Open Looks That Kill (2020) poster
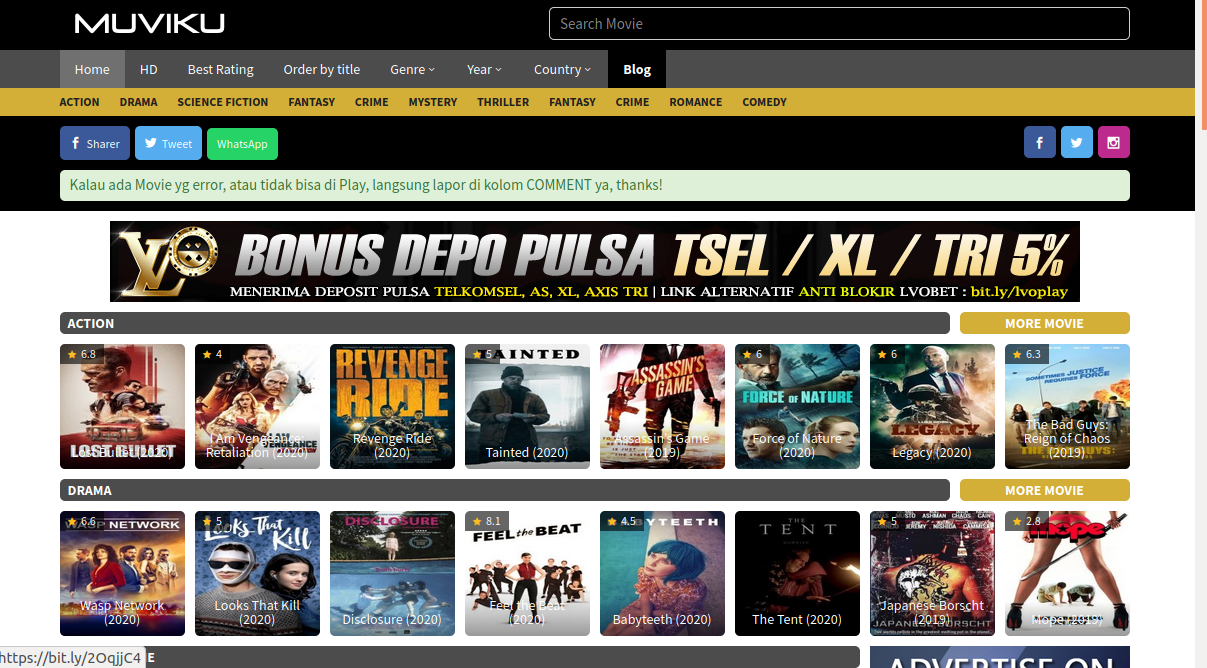Viewport: 1207px width, 668px height. click(257, 573)
